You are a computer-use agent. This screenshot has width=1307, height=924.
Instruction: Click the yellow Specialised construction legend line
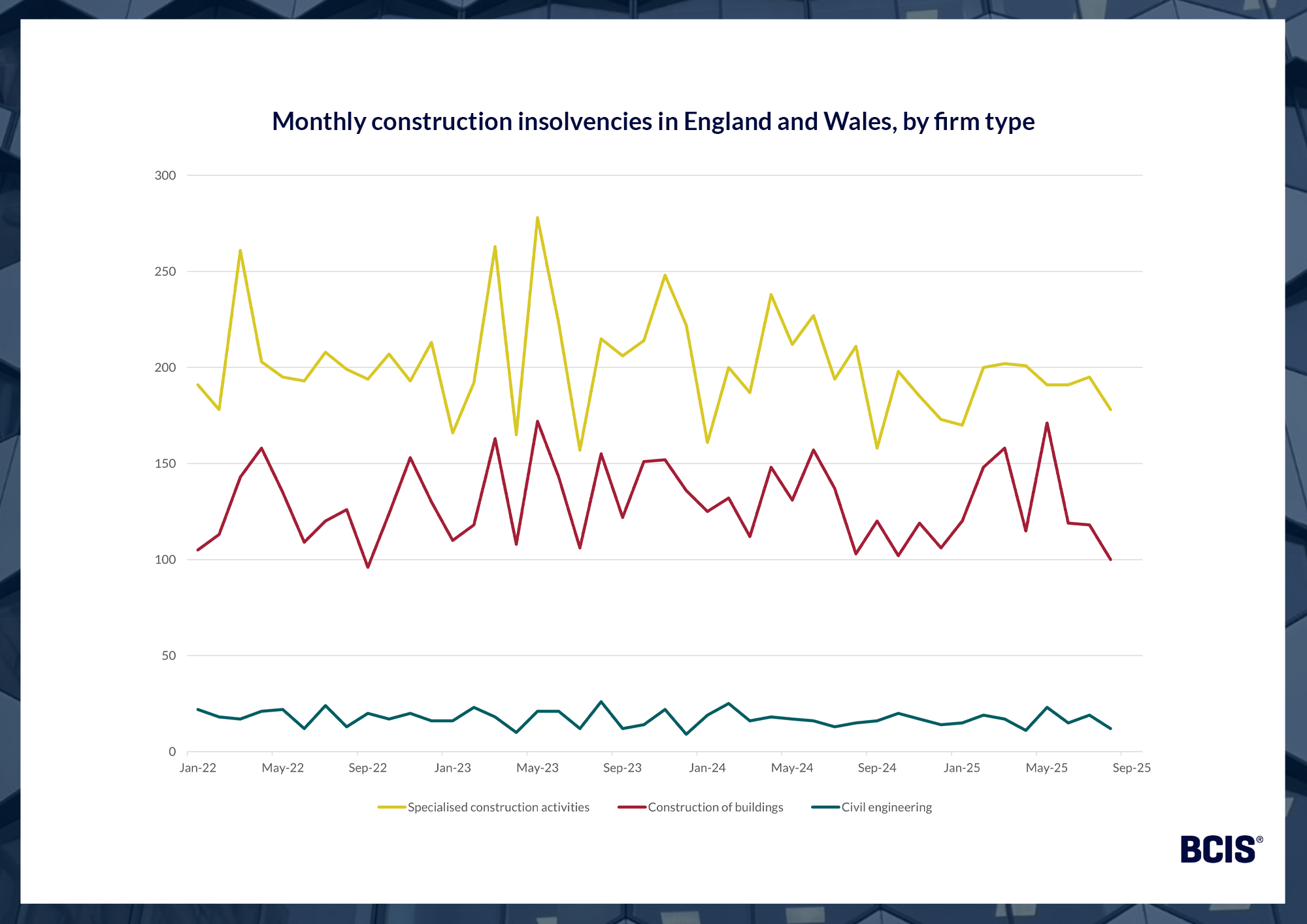[391, 807]
